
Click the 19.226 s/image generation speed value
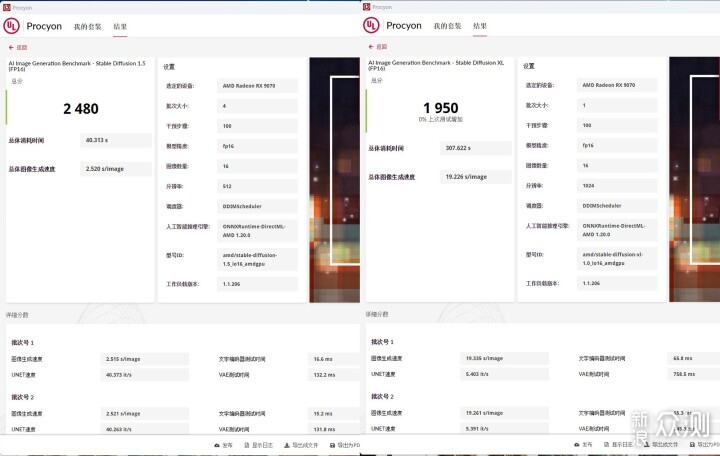pyautogui.click(x=476, y=177)
